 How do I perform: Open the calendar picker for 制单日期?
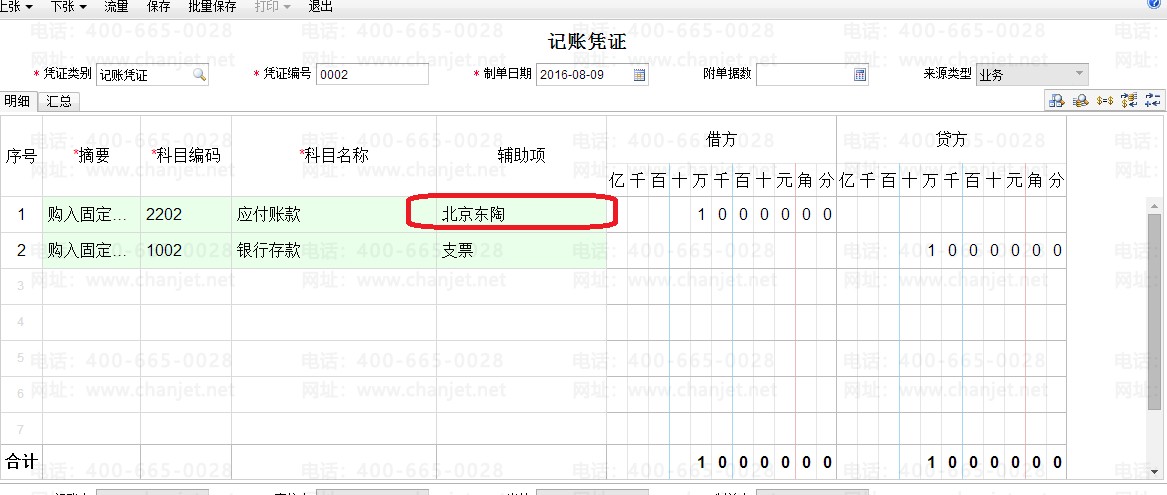click(639, 74)
